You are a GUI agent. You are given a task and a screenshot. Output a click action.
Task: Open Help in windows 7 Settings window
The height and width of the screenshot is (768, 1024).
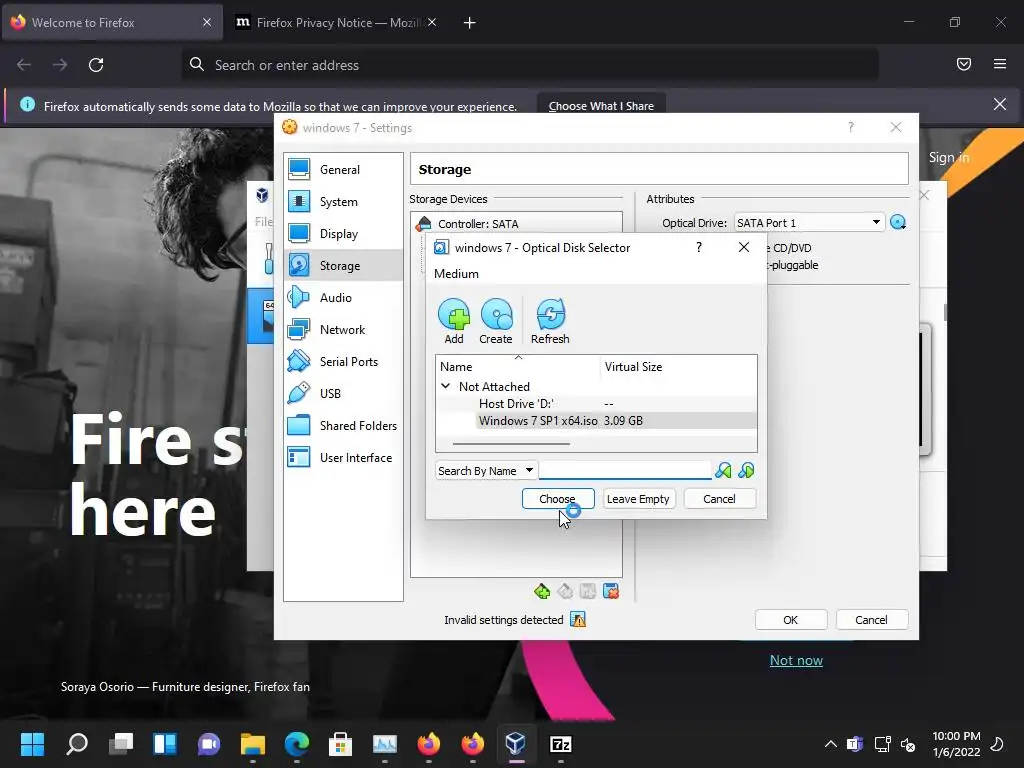(850, 127)
